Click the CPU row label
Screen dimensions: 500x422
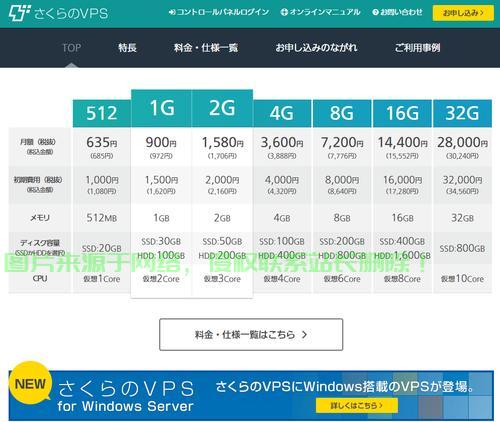[x=40, y=278]
